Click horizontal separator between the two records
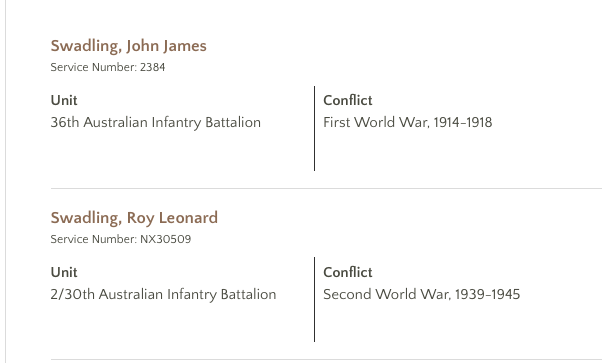This screenshot has height=363, width=602. [x=326, y=189]
